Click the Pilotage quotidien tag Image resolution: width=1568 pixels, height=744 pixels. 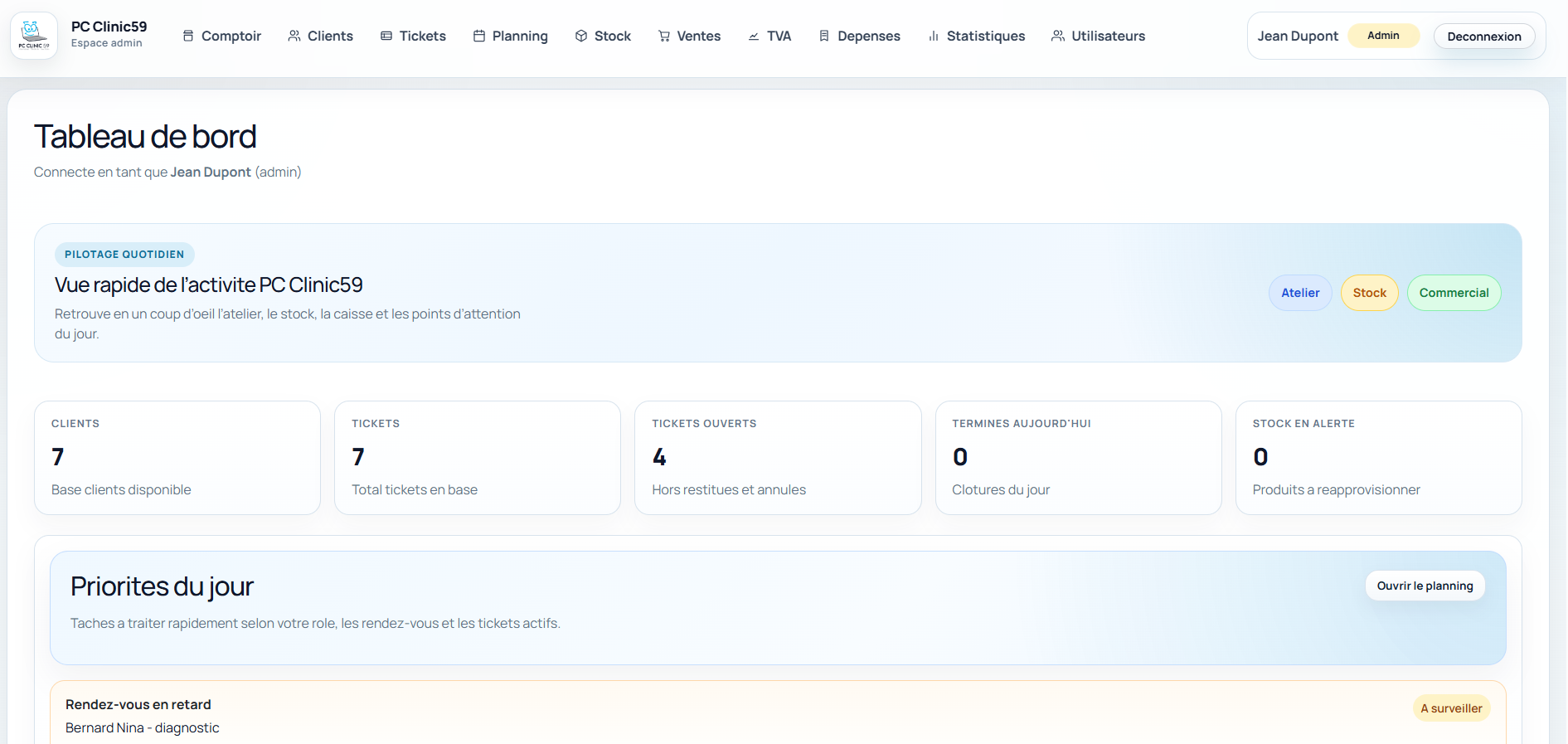coord(124,255)
